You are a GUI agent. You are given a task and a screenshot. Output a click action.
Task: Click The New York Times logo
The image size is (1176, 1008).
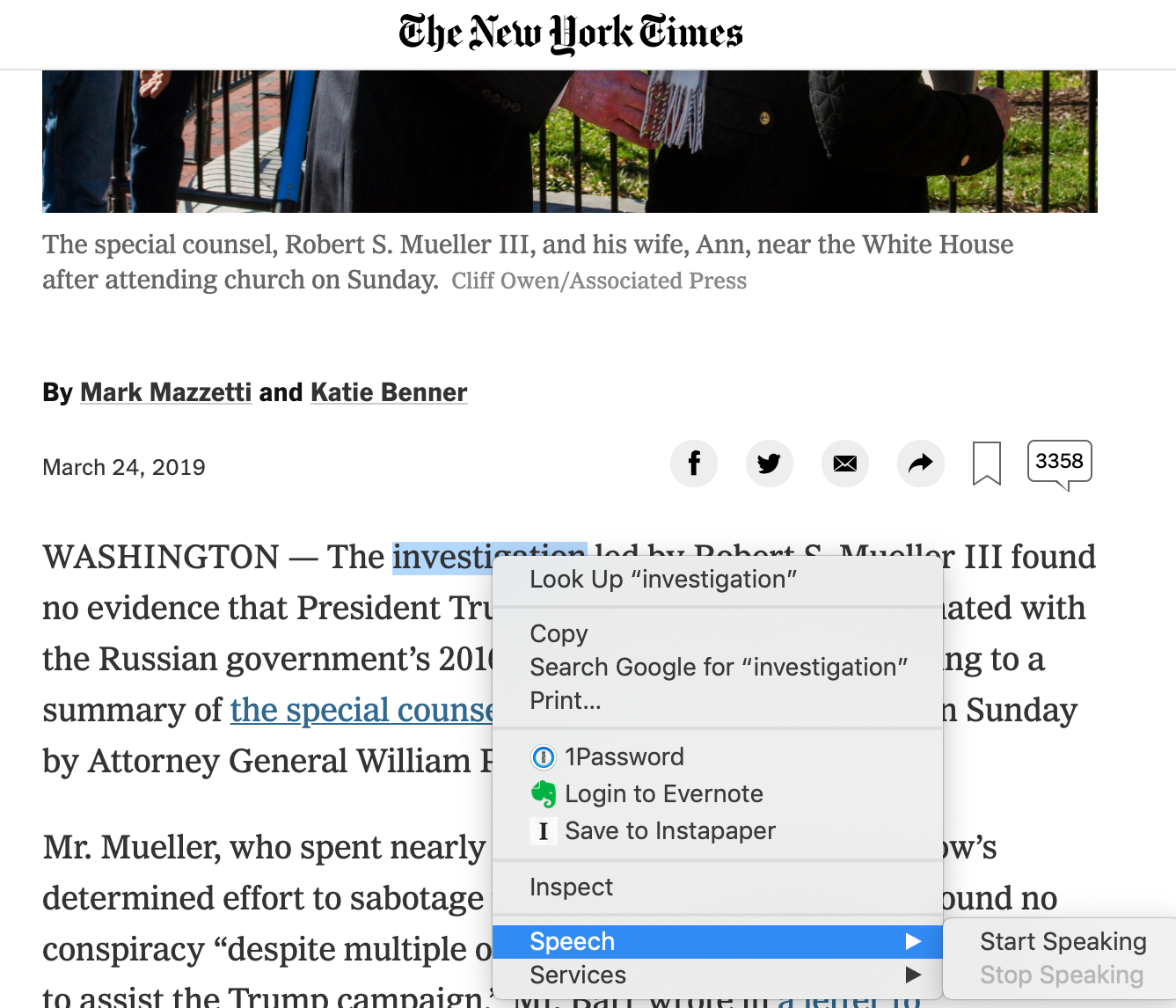(x=571, y=33)
